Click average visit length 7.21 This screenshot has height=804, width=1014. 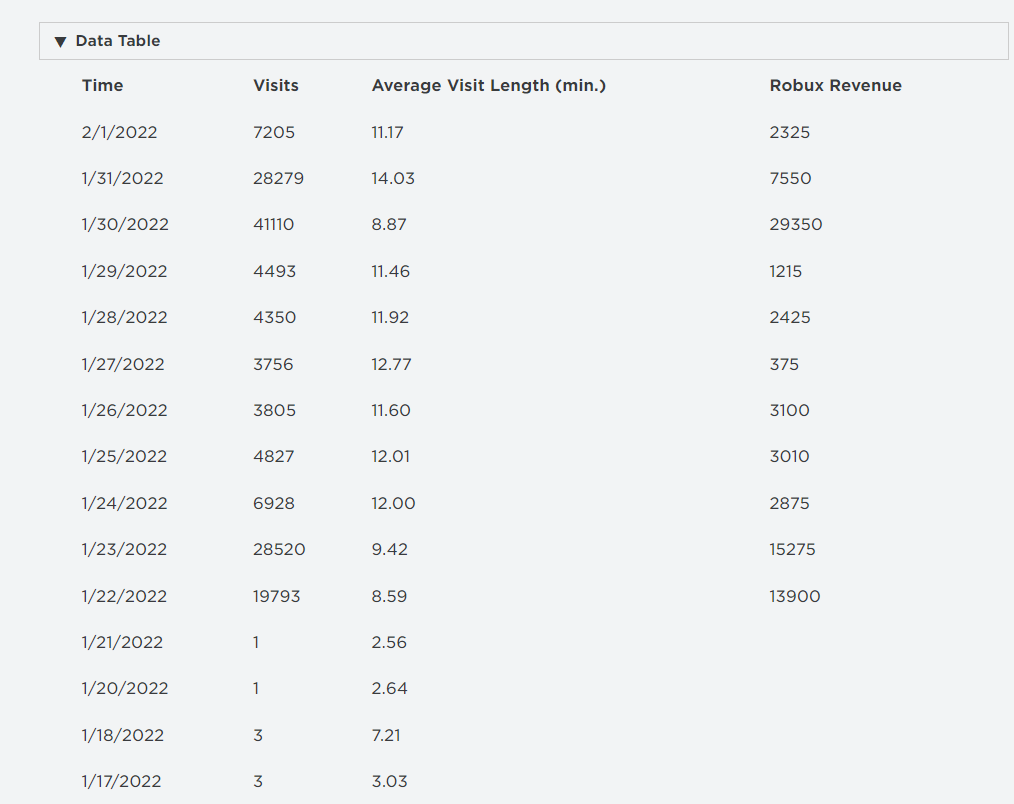pos(386,735)
